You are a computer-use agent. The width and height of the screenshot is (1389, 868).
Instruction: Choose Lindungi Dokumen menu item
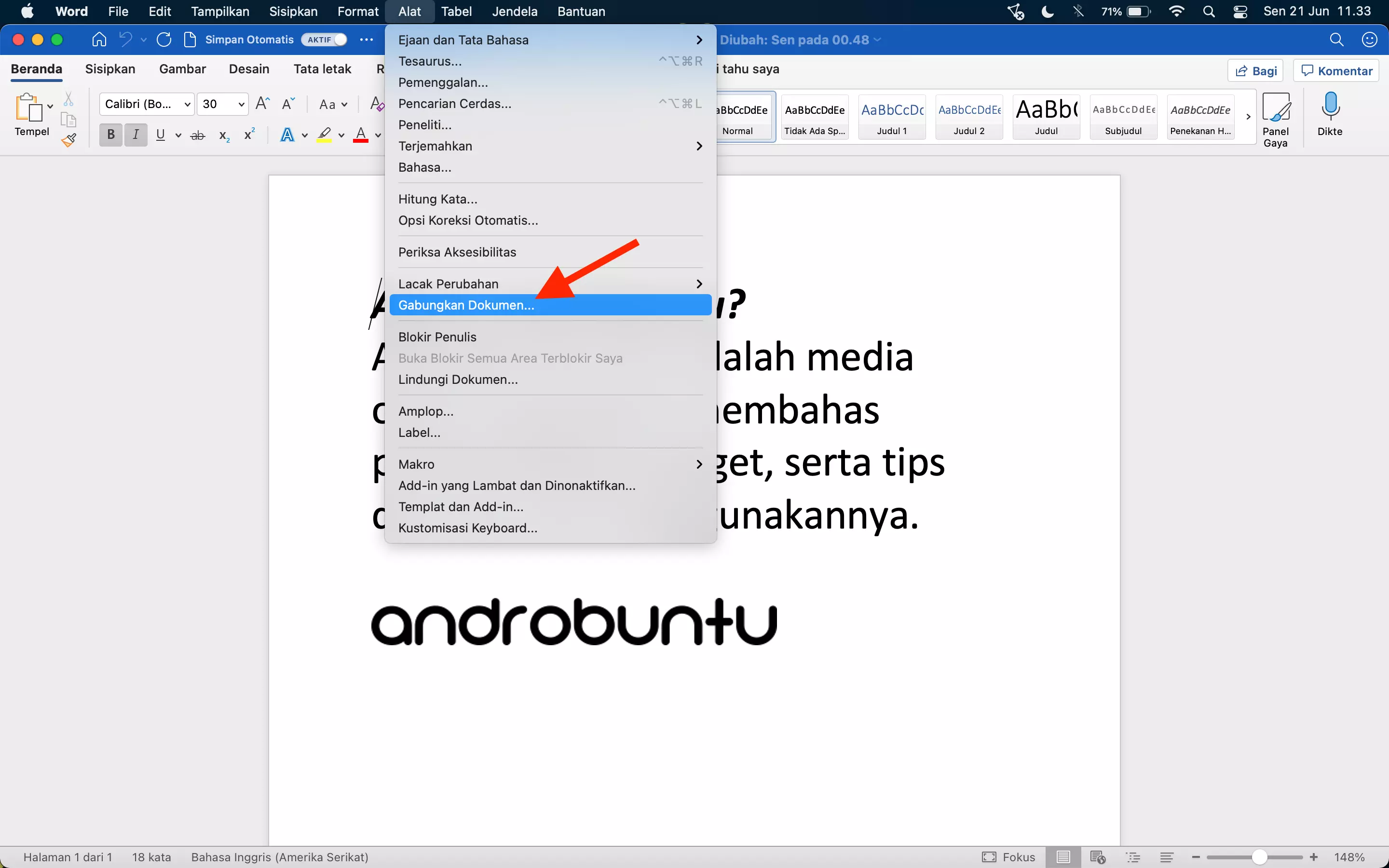(550, 380)
